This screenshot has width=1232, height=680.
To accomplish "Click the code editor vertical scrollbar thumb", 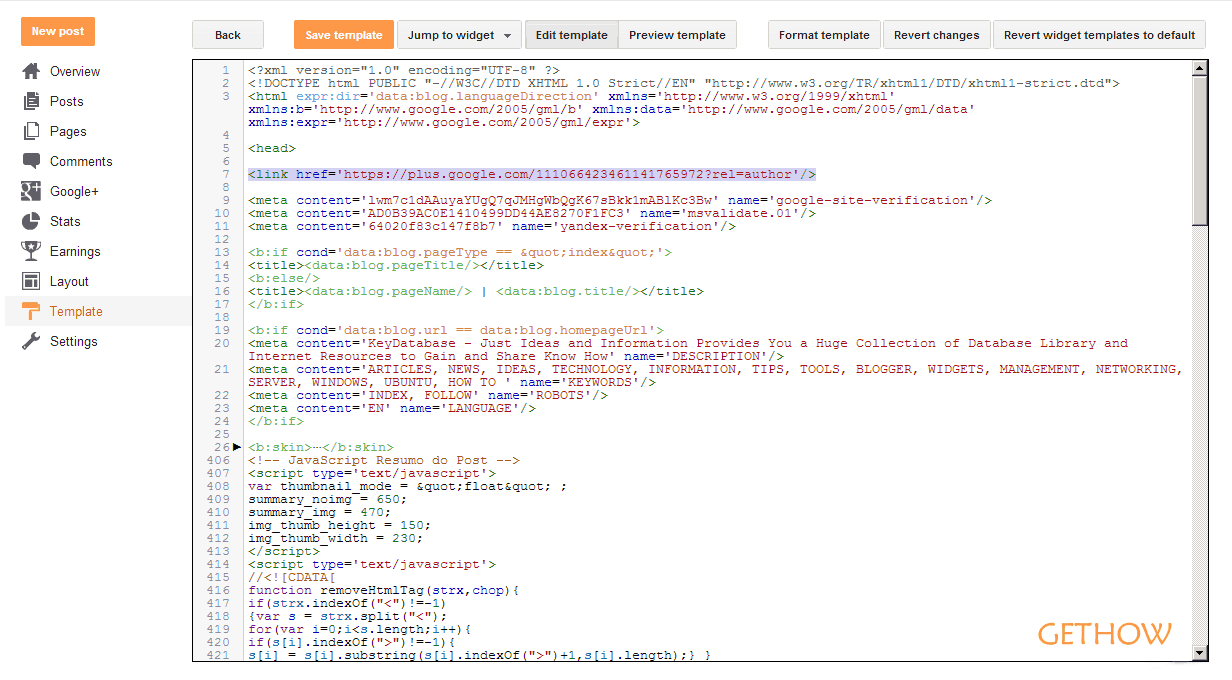I will click(1200, 152).
